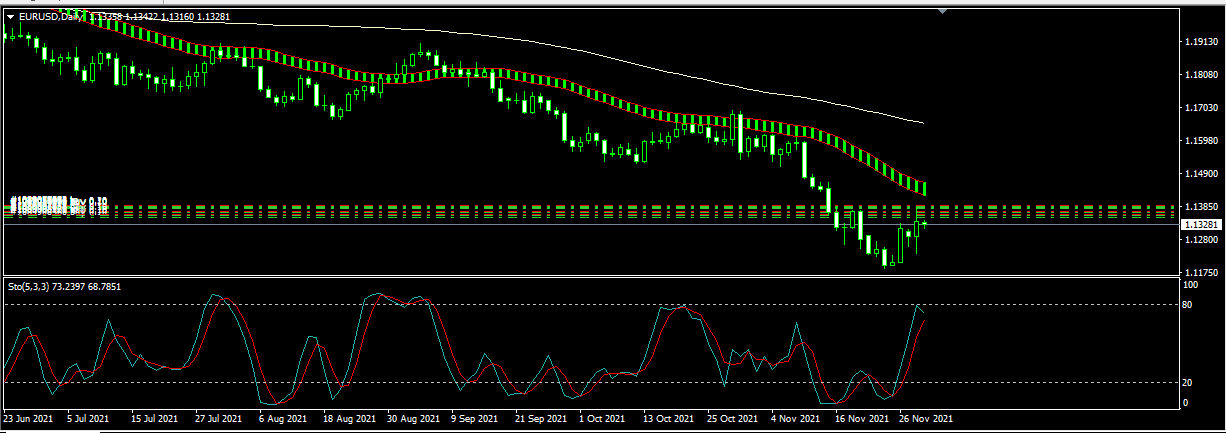This screenshot has width=1226, height=433.
Task: Click the 1.19130 price scale label
Action: [1199, 43]
